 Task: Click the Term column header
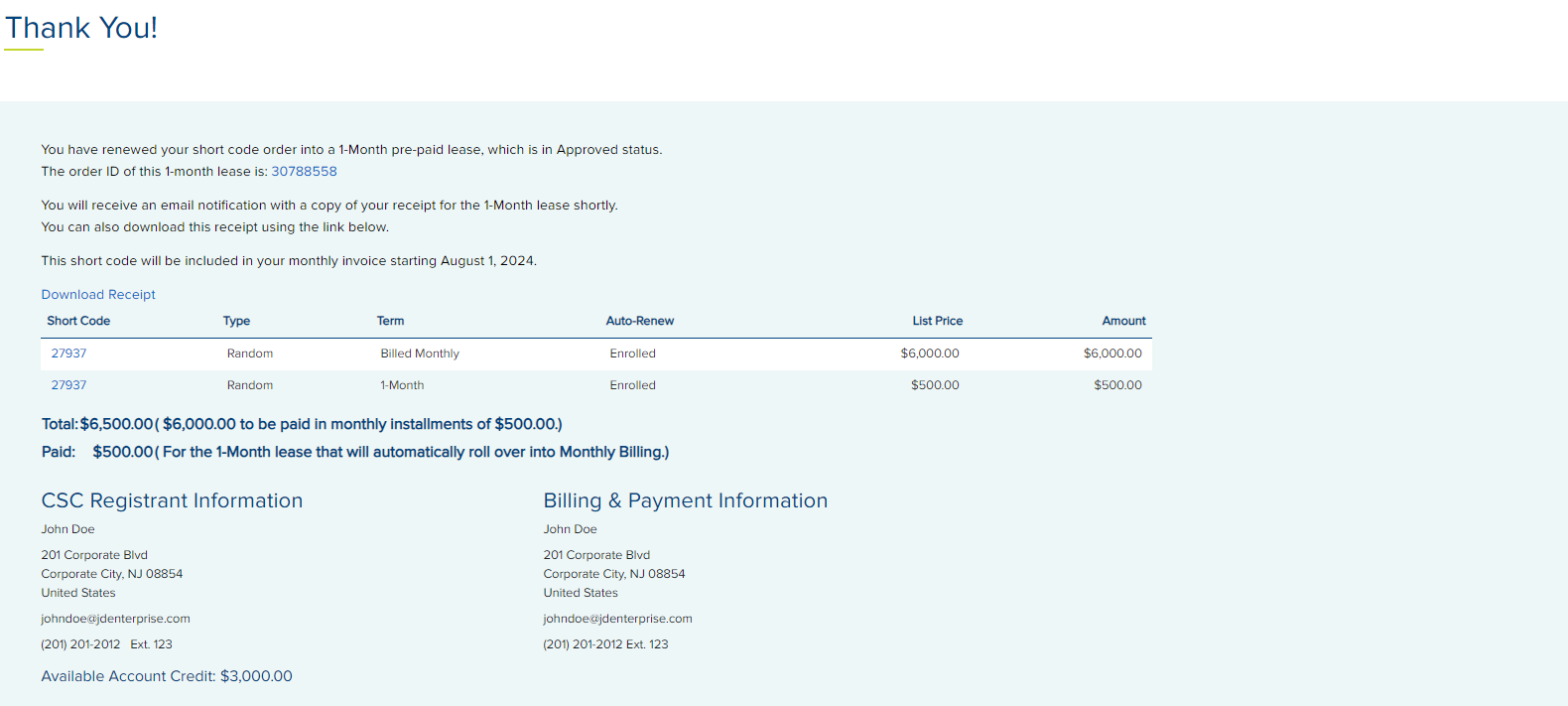coord(390,321)
